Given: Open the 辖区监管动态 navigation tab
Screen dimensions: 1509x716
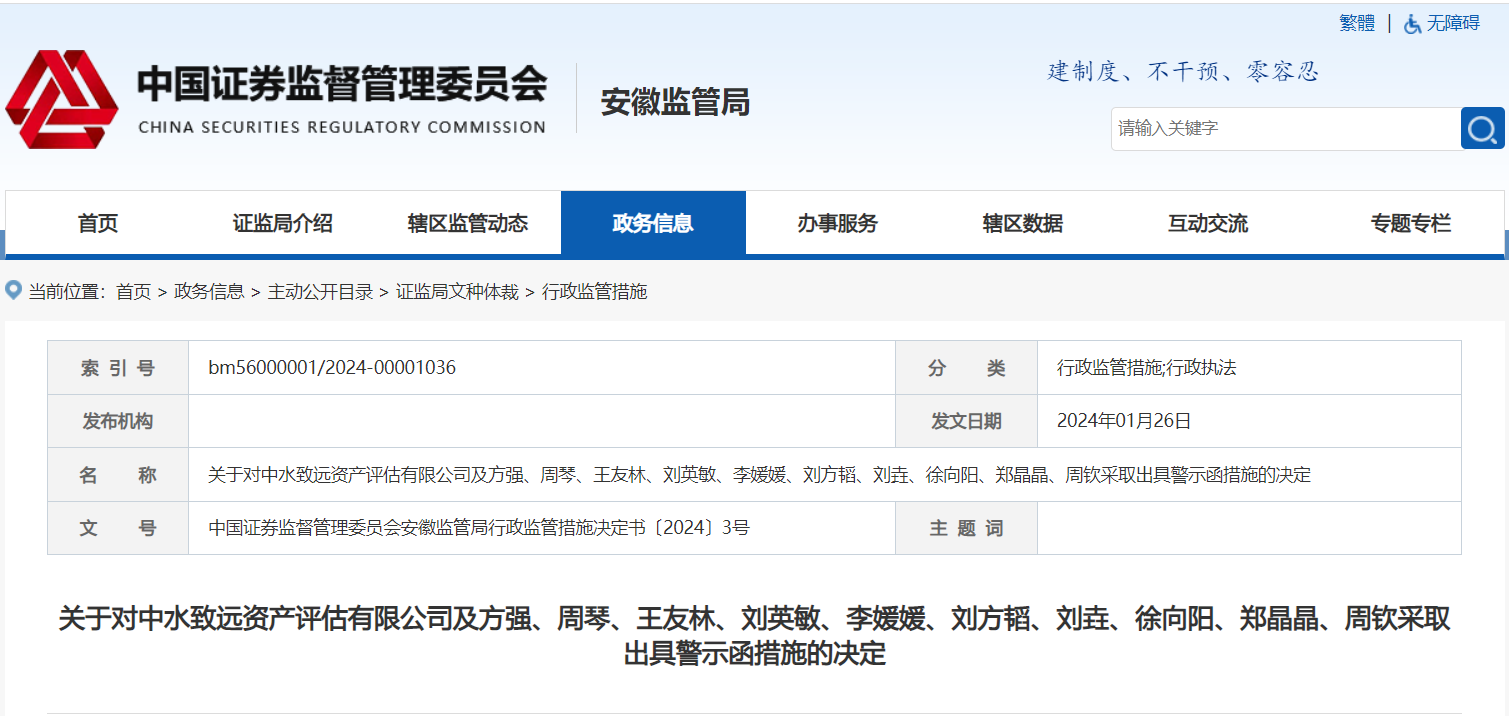Looking at the screenshot, I should coord(468,223).
